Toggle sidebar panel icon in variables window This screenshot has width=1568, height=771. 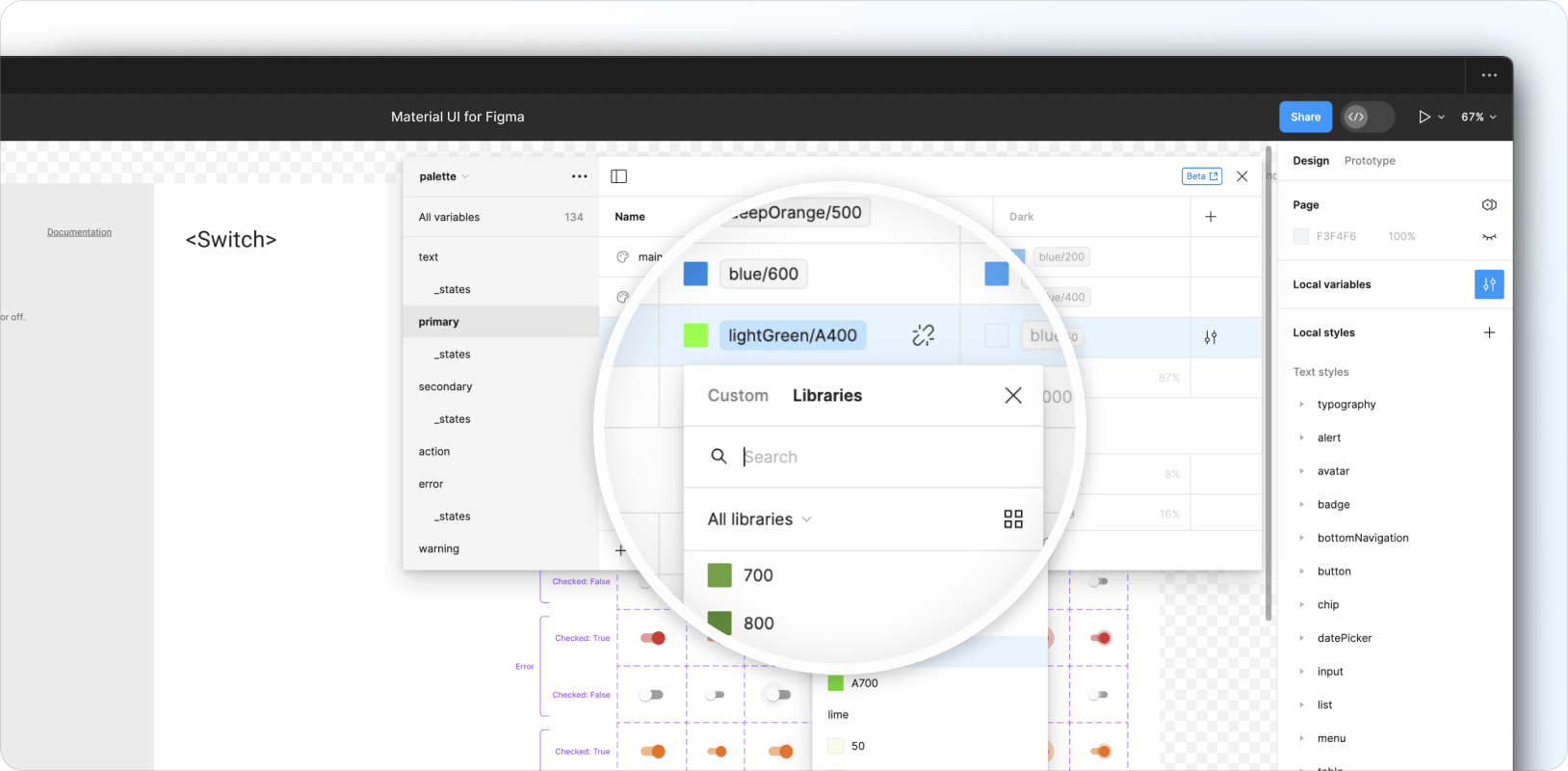click(x=619, y=176)
